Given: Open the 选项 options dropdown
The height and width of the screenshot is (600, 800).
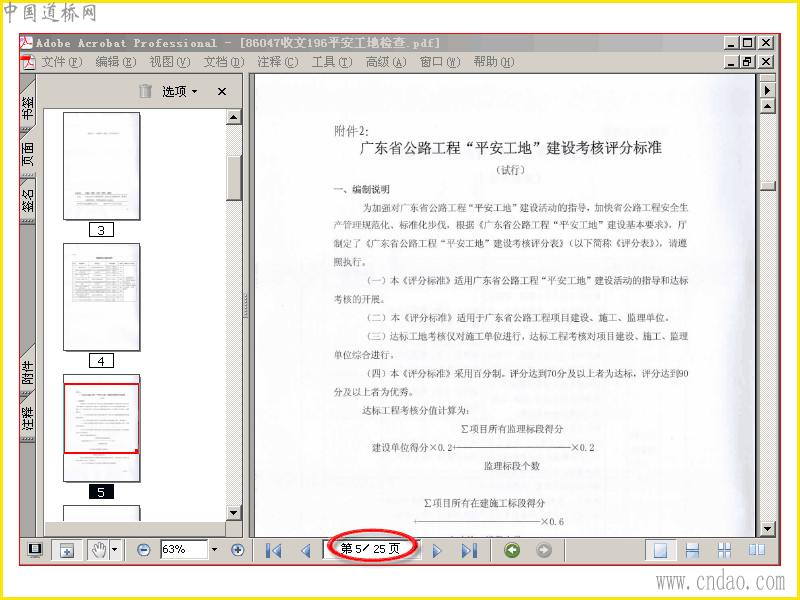Looking at the screenshot, I should coord(180,91).
